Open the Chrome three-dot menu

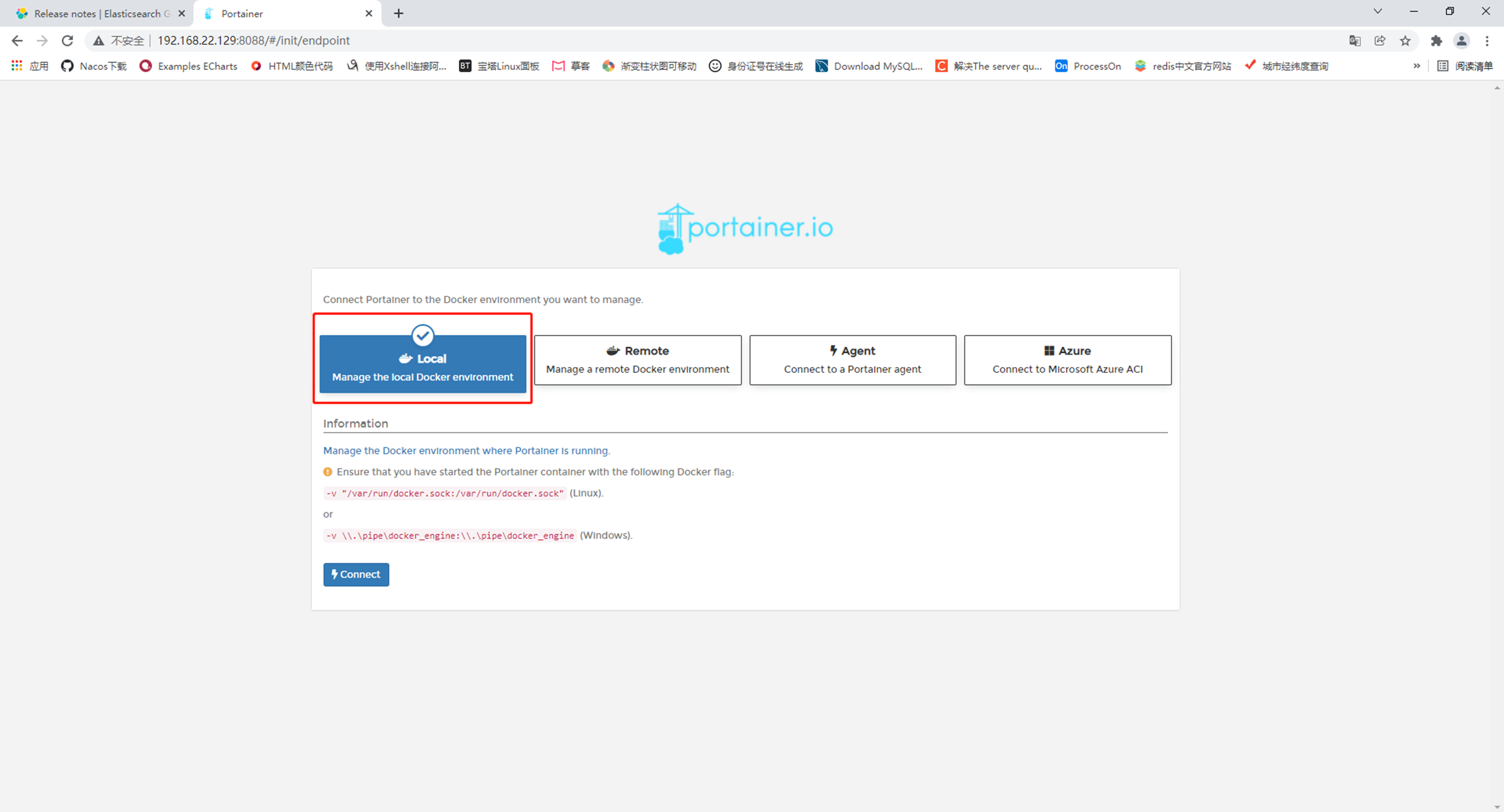[x=1486, y=40]
